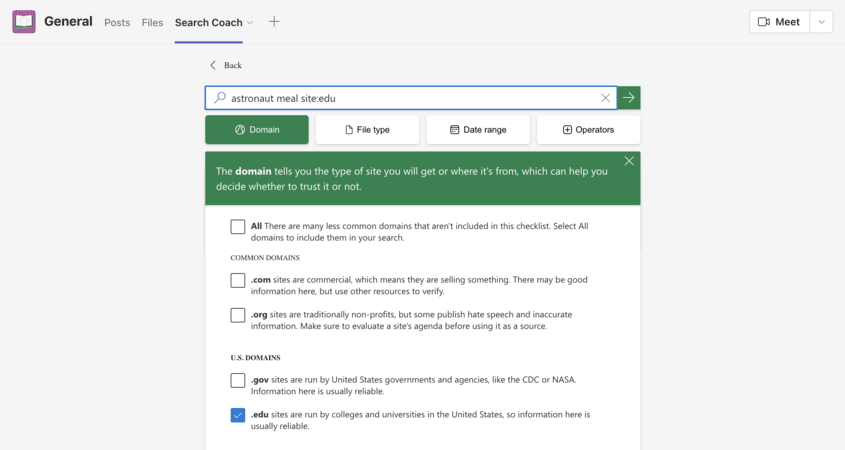Open the Search Coach tab chevron
845x450 pixels.
pos(250,23)
